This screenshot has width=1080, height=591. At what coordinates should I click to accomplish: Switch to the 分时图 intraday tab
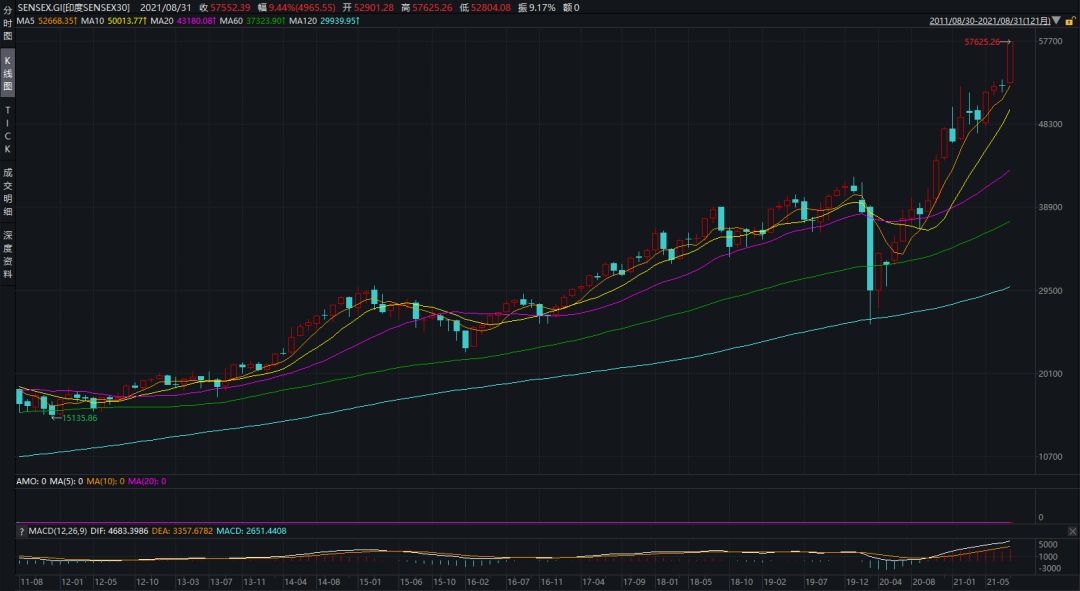[8, 23]
